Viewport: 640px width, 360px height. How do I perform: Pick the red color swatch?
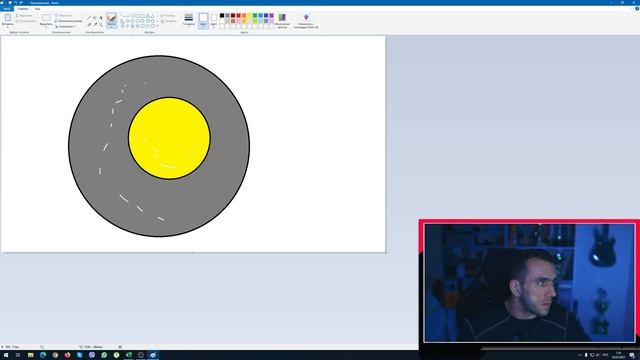238,16
